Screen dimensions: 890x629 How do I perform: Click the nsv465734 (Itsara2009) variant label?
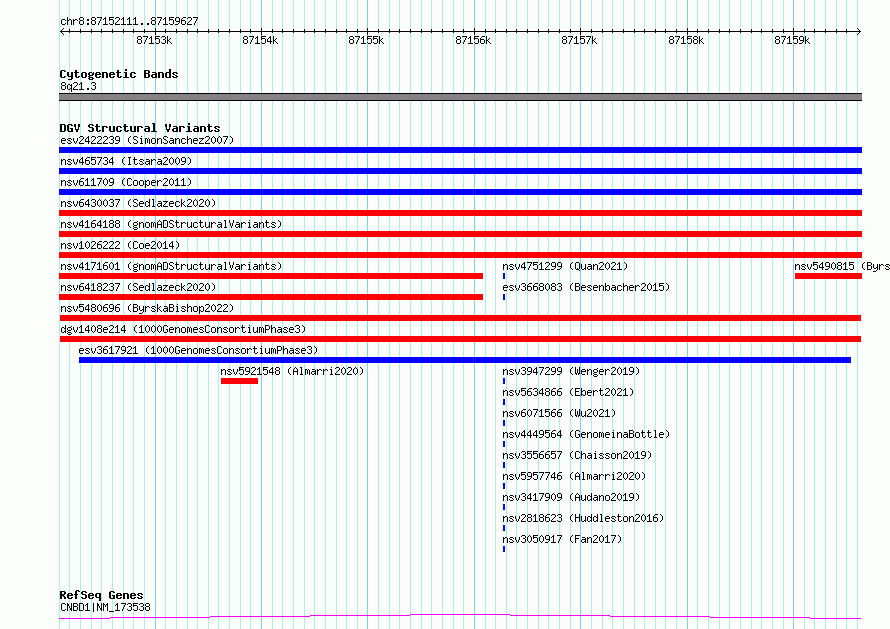(x=126, y=161)
